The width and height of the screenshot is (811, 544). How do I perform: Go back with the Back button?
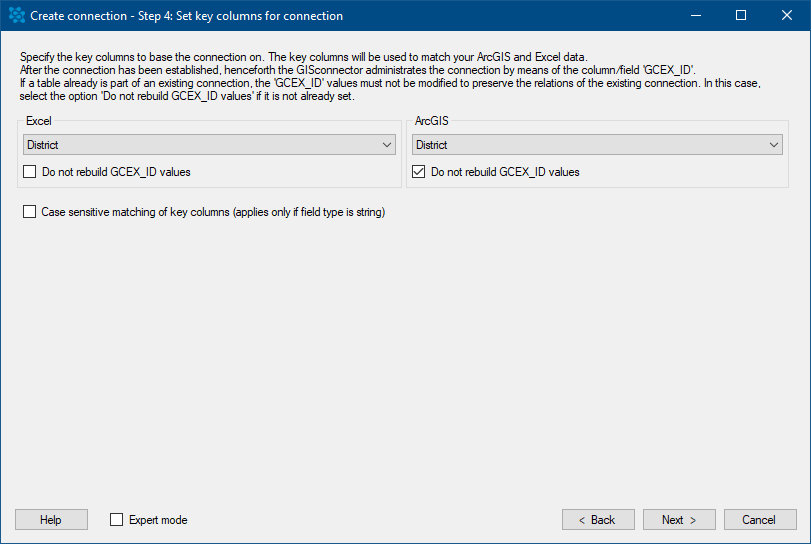(598, 520)
